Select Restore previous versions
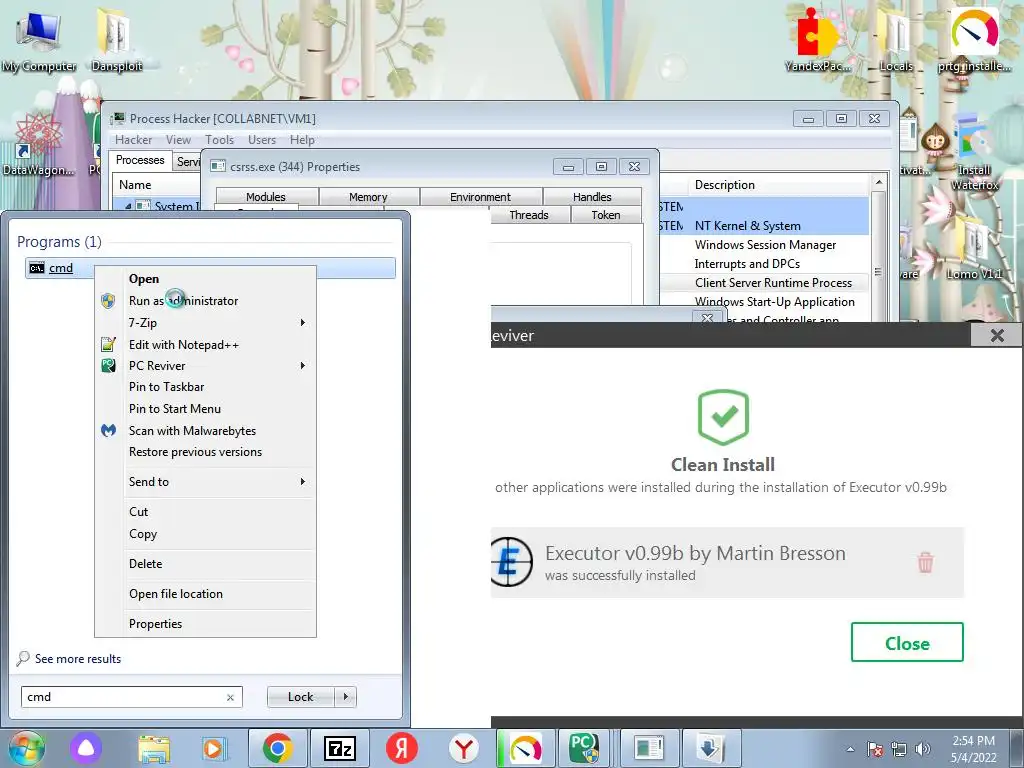1024x768 pixels. click(x=195, y=452)
